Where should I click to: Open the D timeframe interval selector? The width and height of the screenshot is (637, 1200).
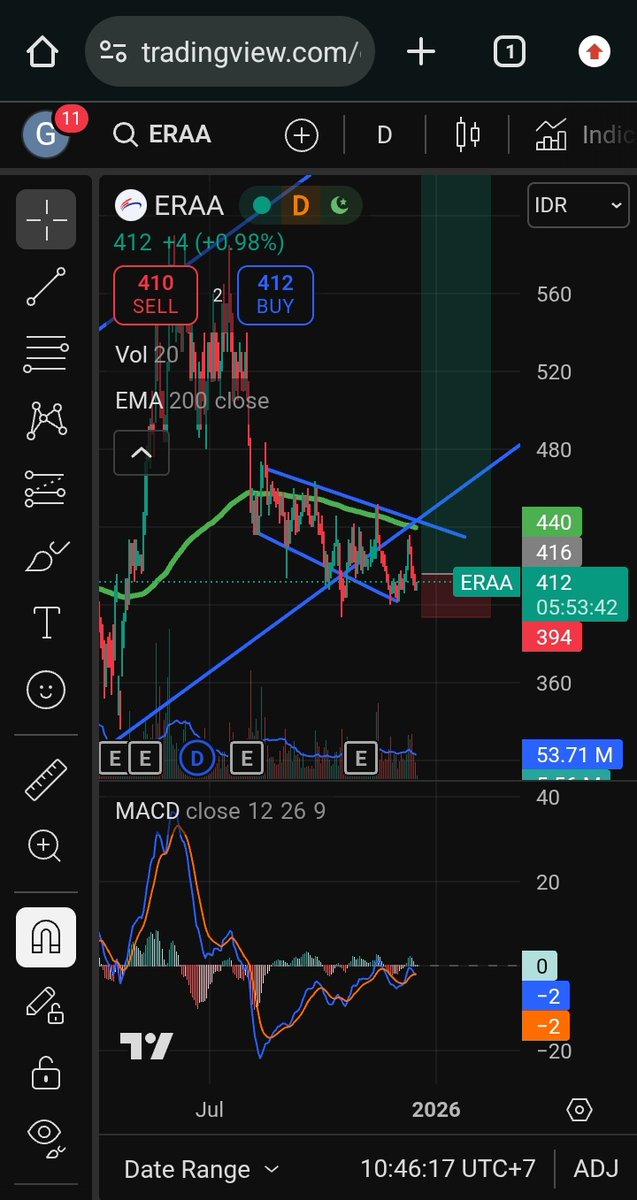pos(384,135)
